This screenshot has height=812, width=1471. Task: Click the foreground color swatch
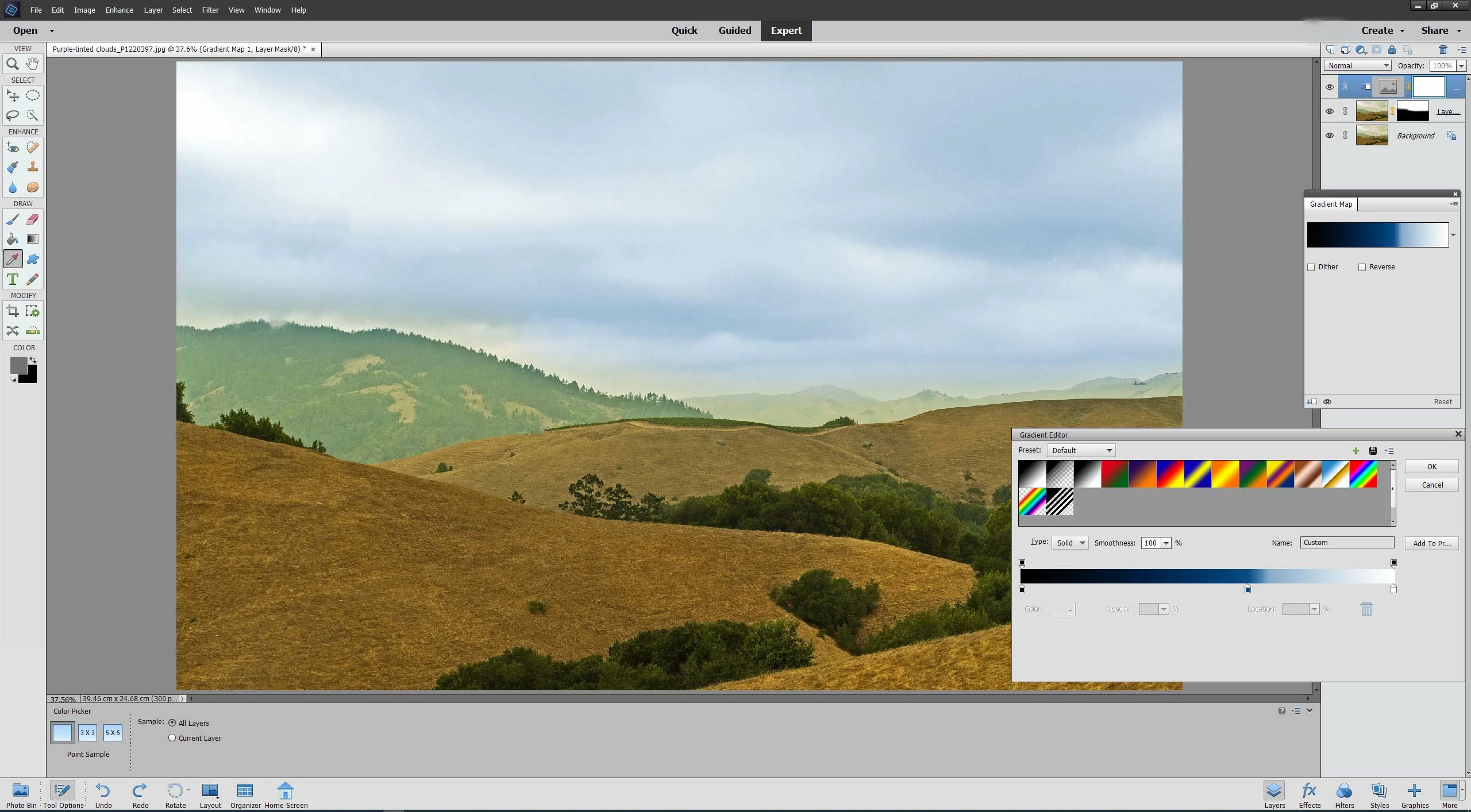pos(18,365)
